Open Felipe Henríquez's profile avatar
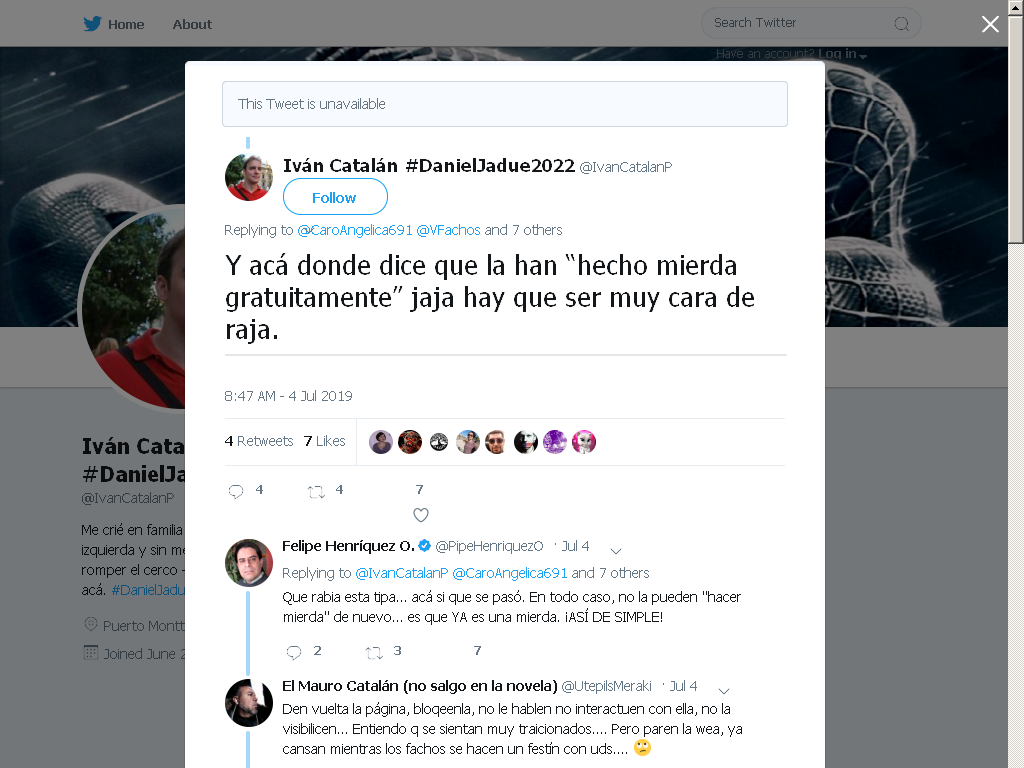The width and height of the screenshot is (1024, 768). coord(248,562)
